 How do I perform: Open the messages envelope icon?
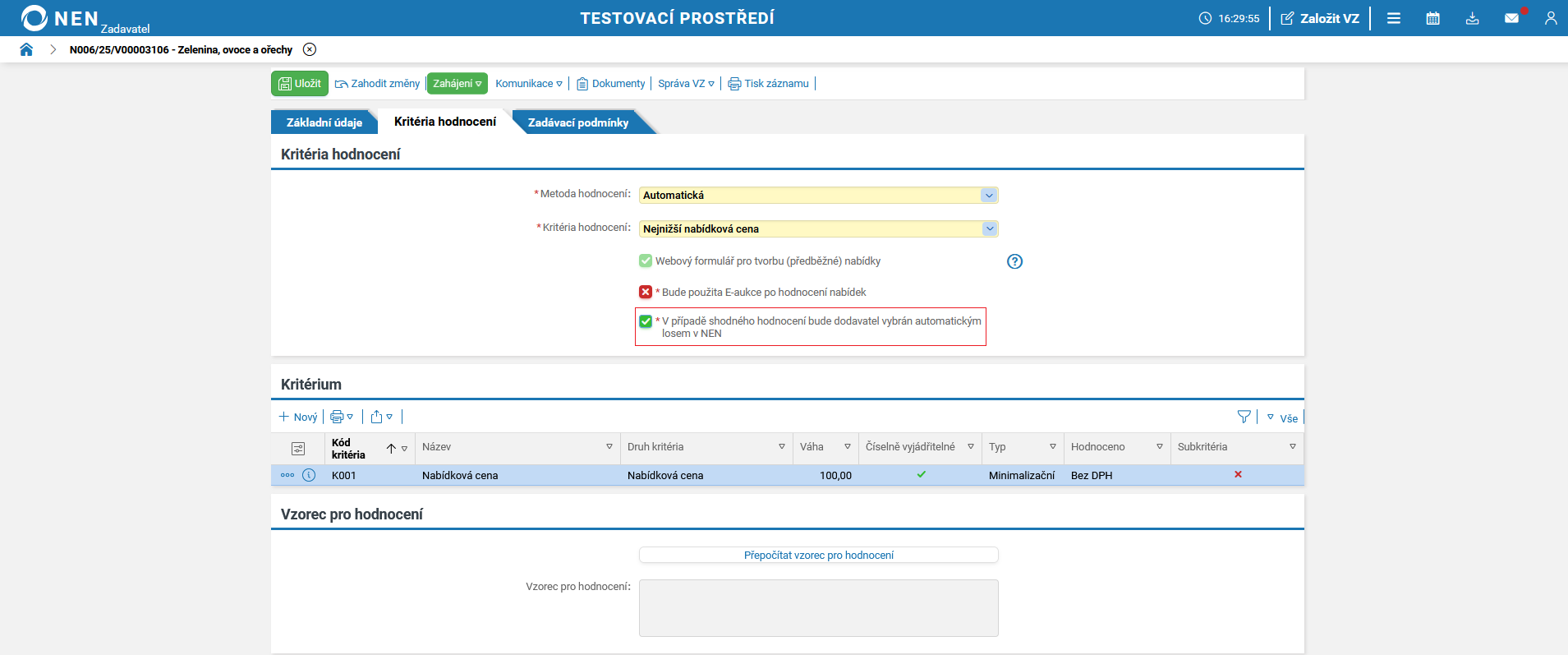coord(1511,18)
